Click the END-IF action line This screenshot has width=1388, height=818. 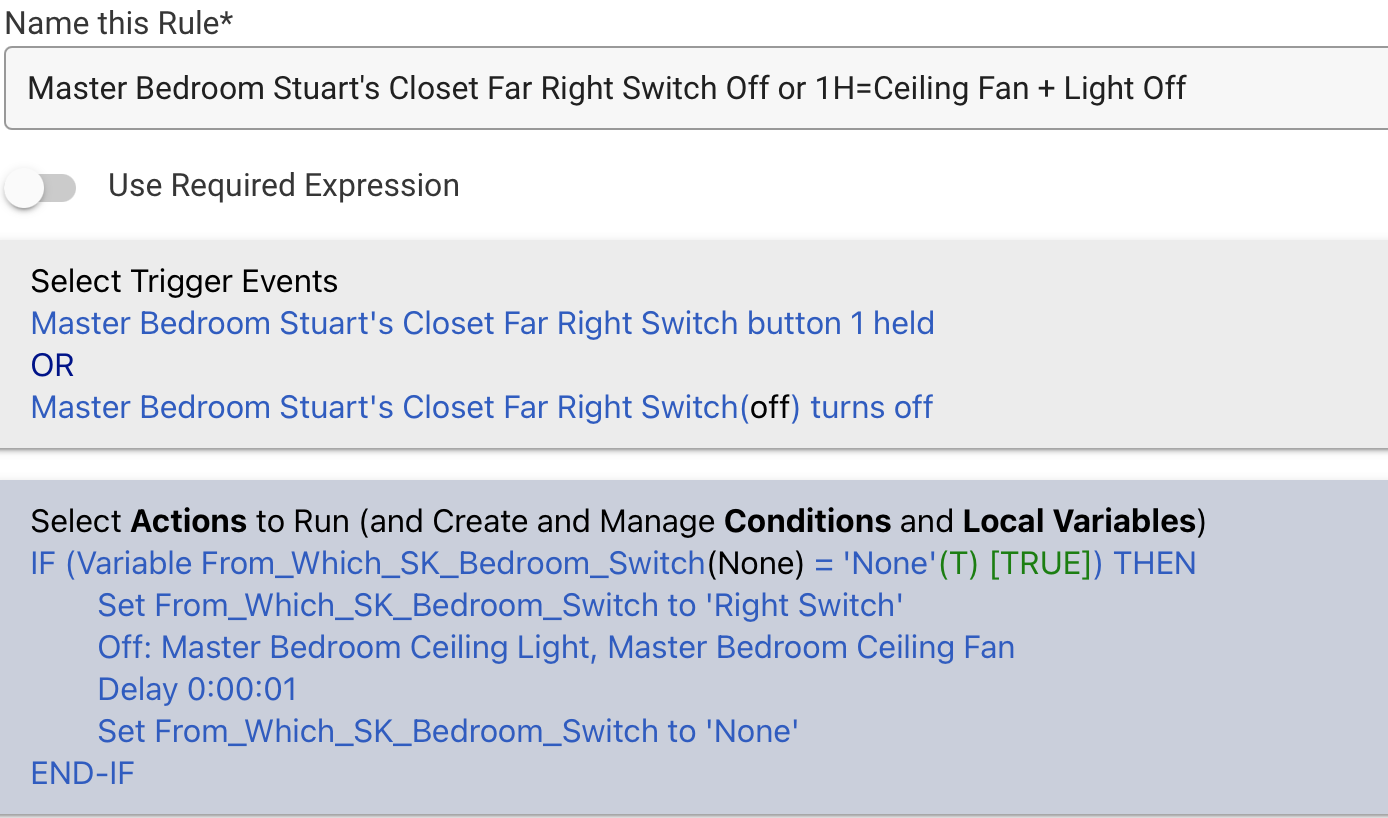pos(82,773)
